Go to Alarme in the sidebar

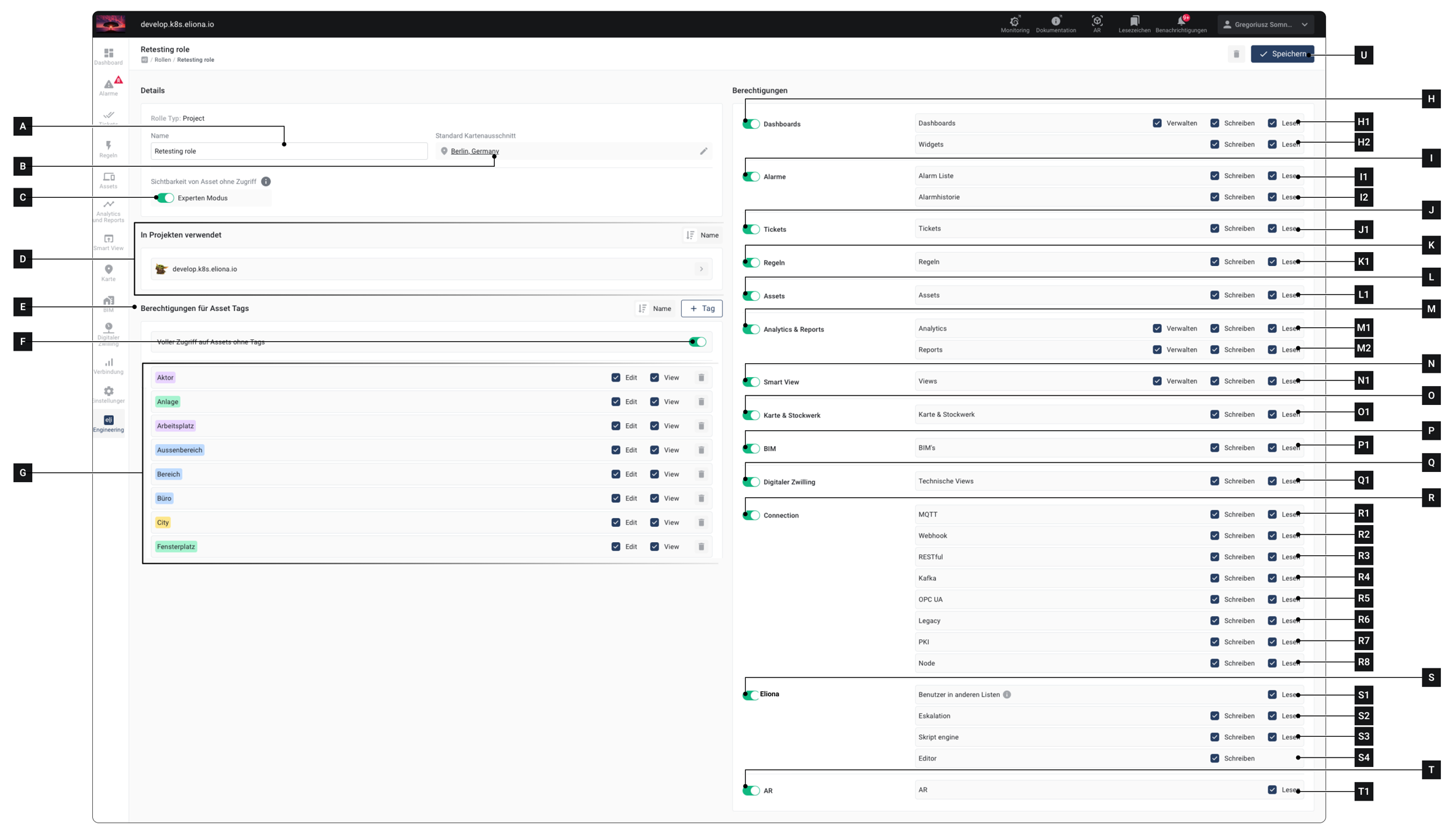tap(109, 87)
